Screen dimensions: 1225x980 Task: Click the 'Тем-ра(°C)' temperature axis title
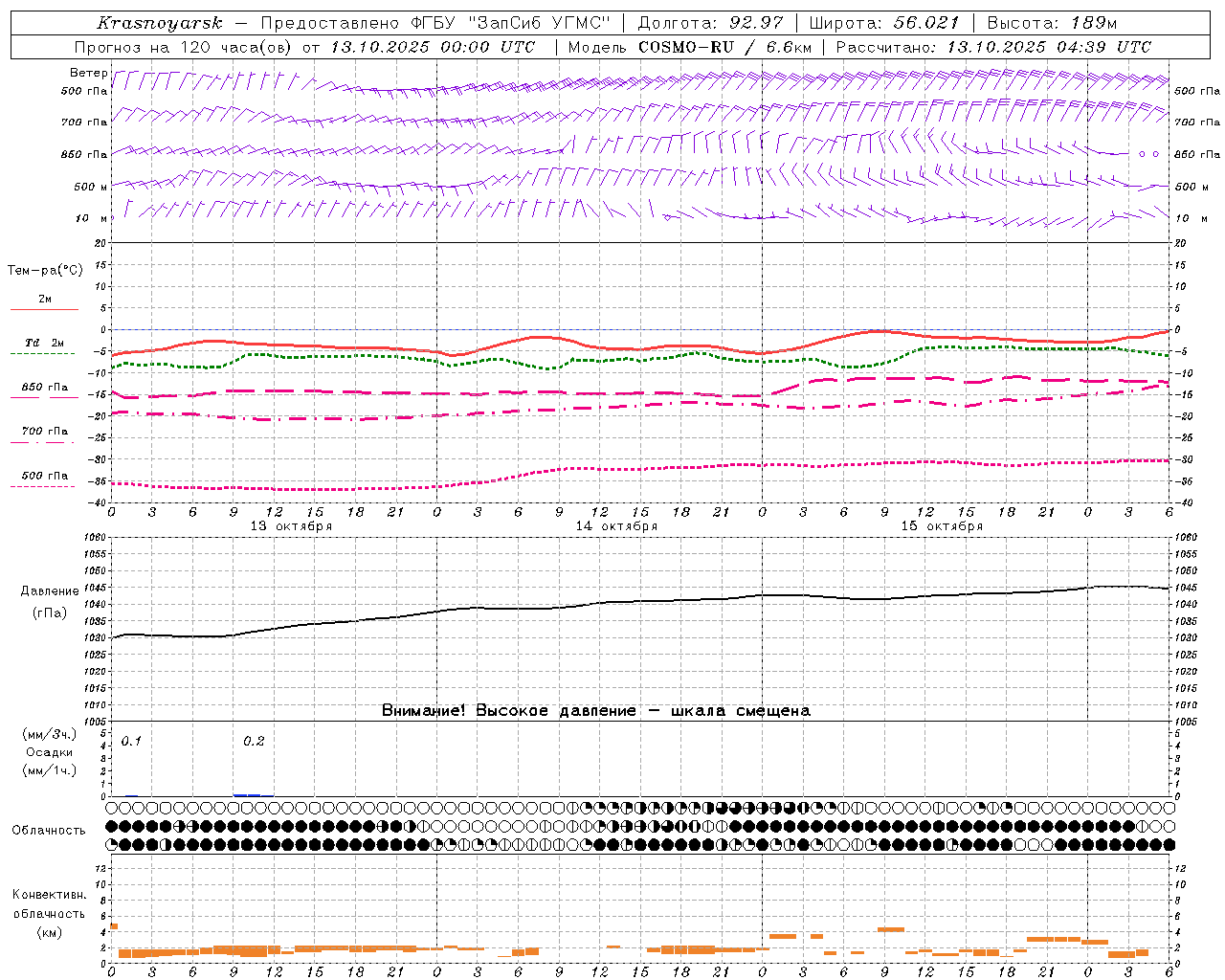(45, 271)
